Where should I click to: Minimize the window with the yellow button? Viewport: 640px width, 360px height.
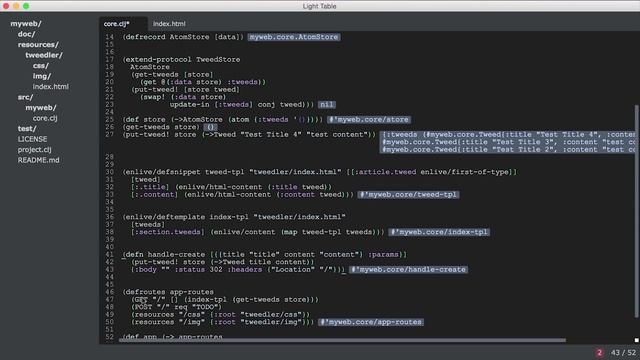[16, 6]
